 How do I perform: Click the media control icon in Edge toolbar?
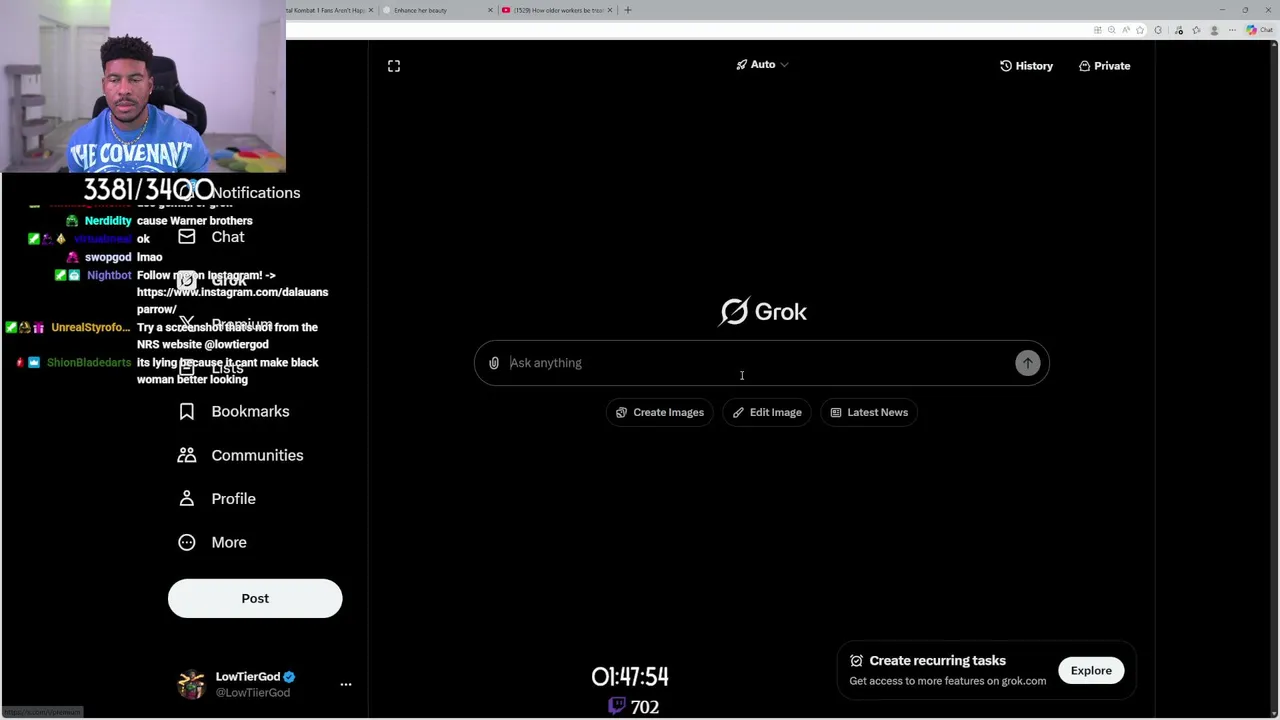pyautogui.click(x=1179, y=30)
